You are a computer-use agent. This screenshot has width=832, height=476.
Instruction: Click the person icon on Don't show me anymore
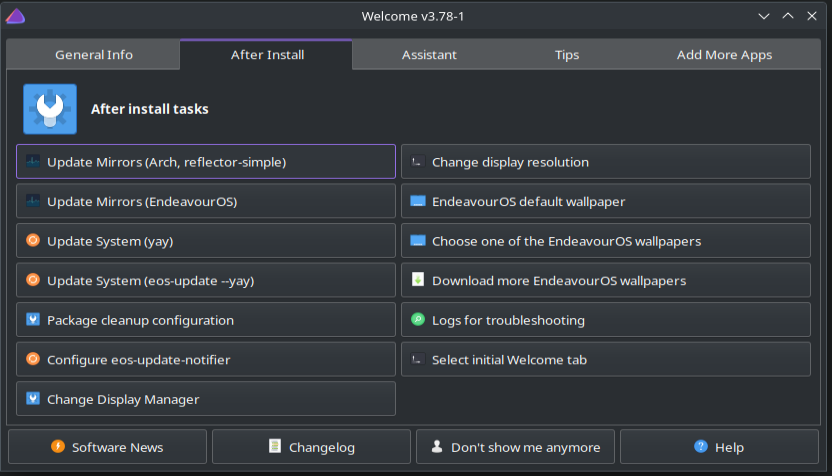(437, 446)
